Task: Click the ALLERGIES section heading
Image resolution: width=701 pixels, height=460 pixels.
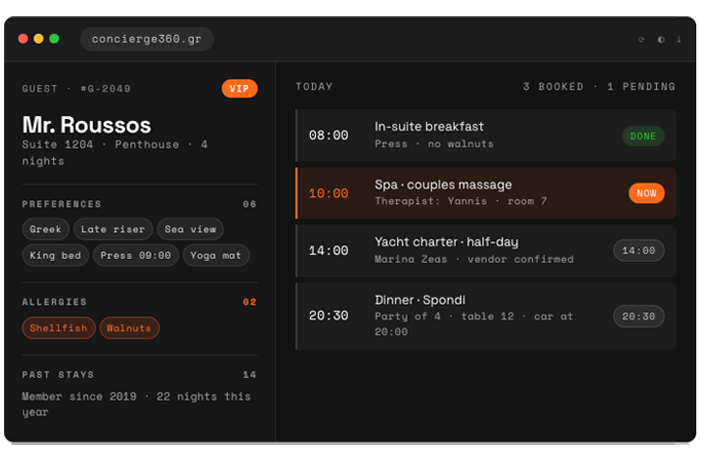Action: point(54,302)
